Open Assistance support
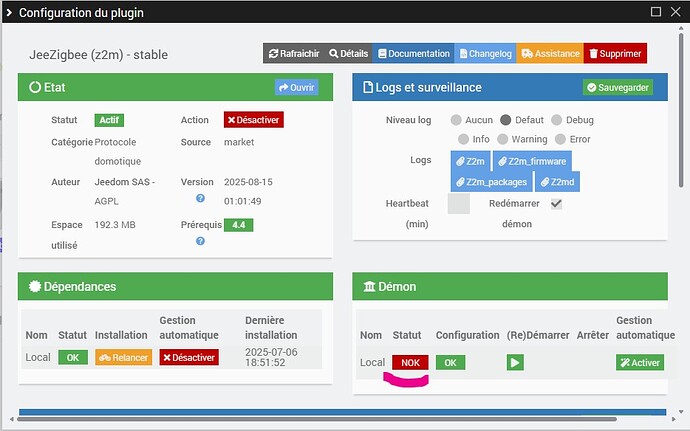This screenshot has height=431, width=690. pos(550,53)
